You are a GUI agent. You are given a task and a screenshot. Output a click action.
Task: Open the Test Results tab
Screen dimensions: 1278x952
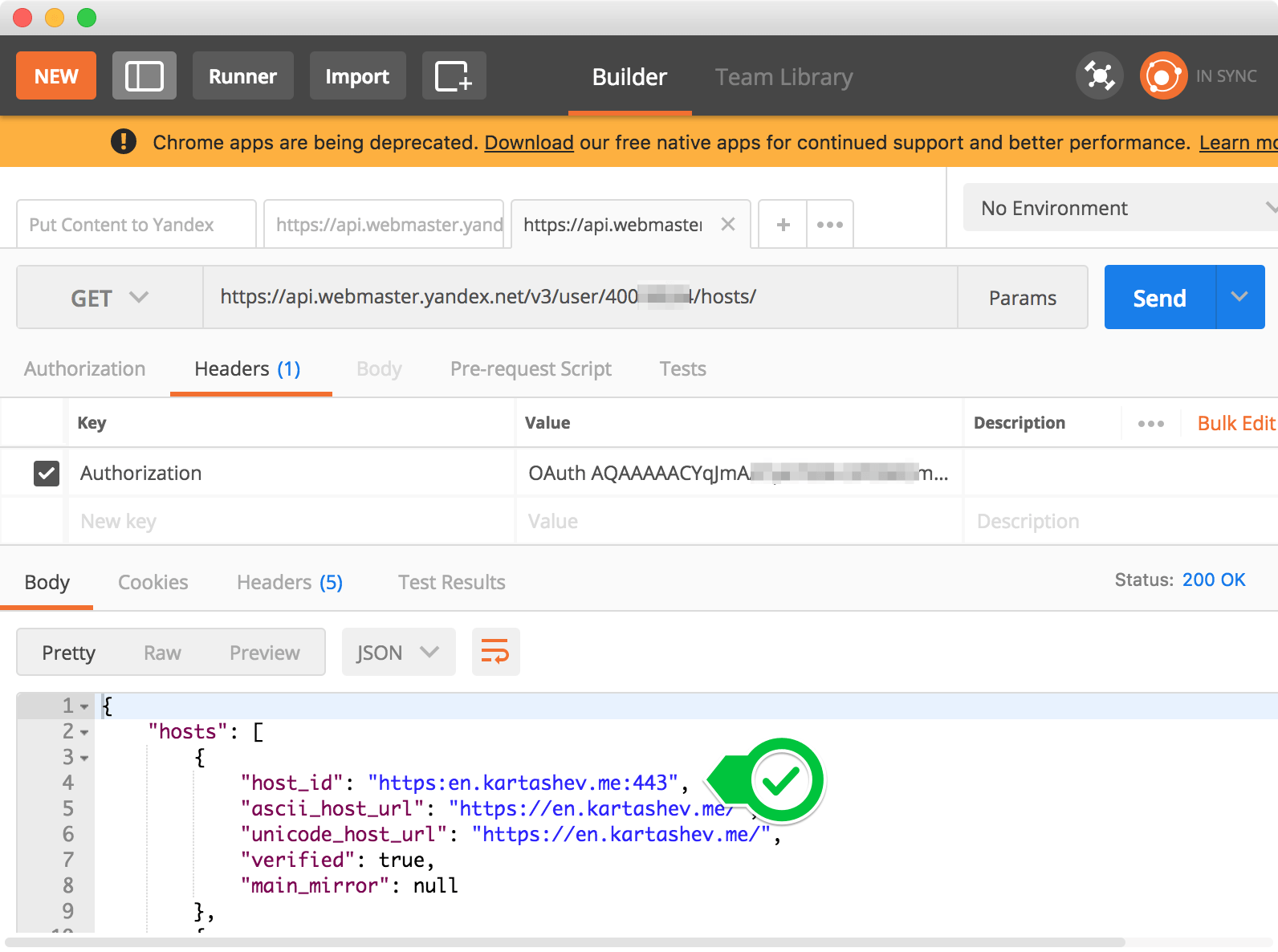click(452, 583)
